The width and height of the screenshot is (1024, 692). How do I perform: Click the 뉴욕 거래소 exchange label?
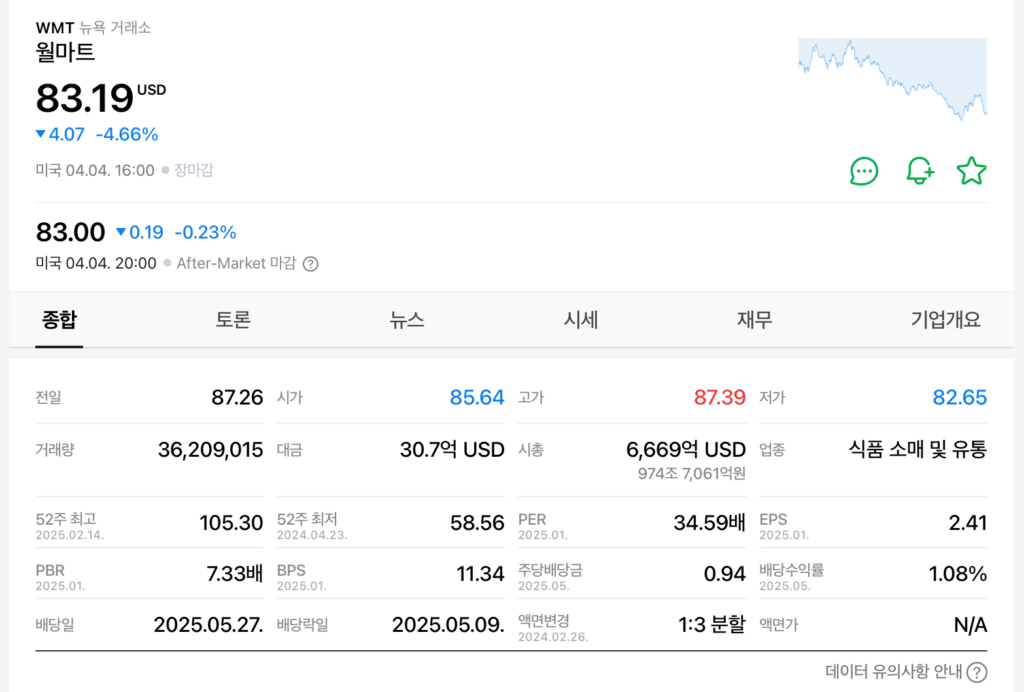click(x=115, y=27)
